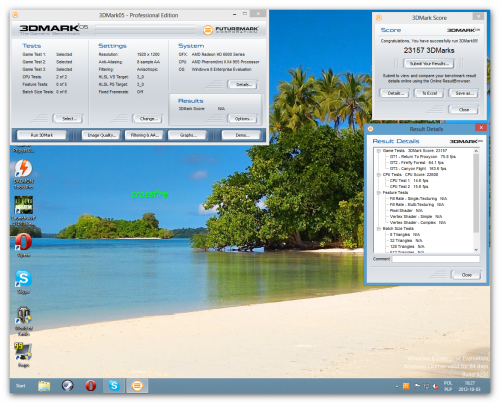Click 'AMD Radeon HD 6900 Series' GFX text

(218, 54)
